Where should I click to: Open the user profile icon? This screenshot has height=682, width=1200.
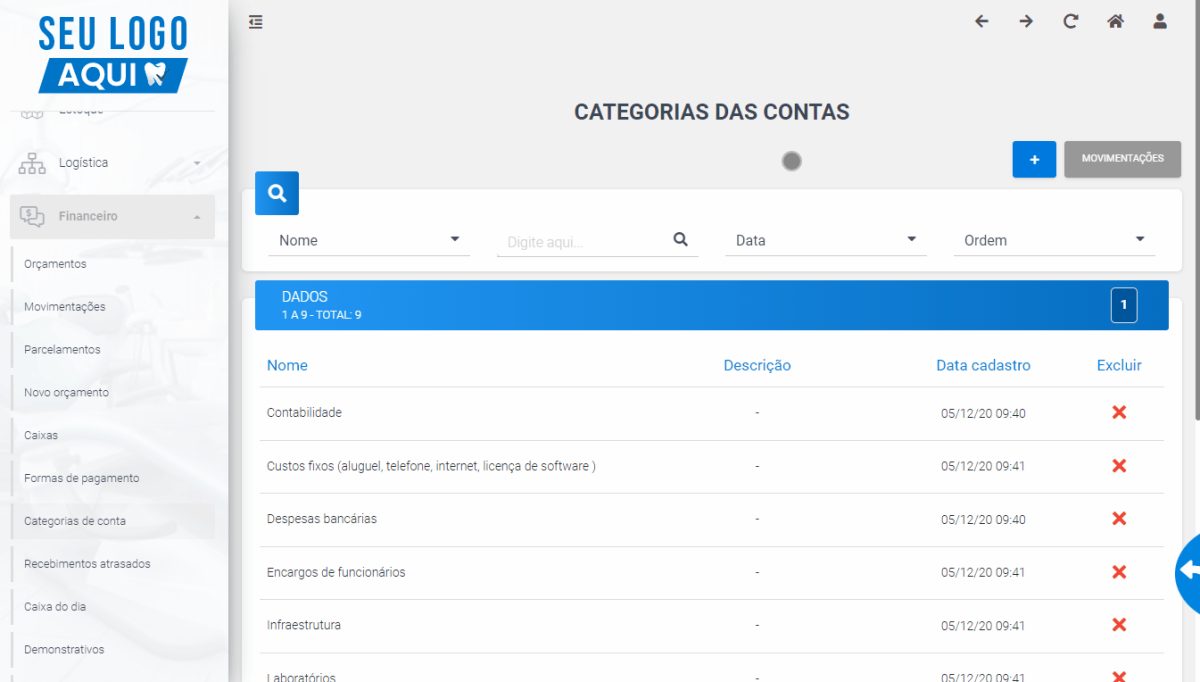pos(1160,21)
